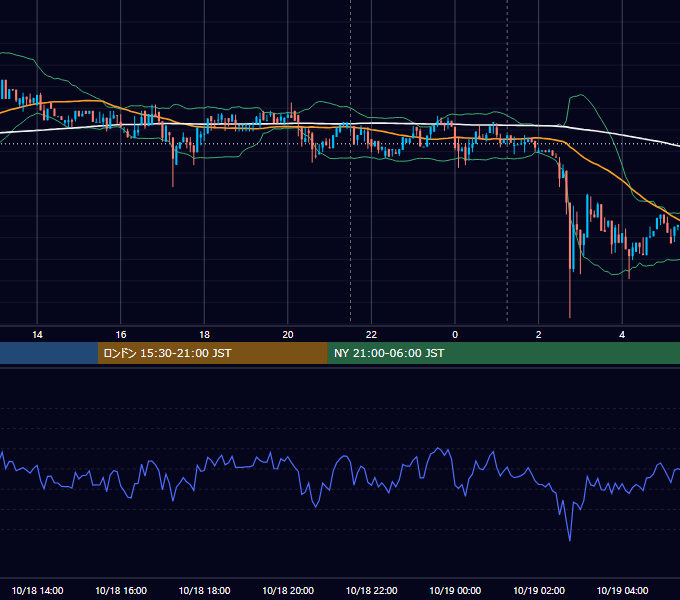This screenshot has width=680, height=600.
Task: Click the upper Bollinger band peak near 3:00
Action: (580, 95)
